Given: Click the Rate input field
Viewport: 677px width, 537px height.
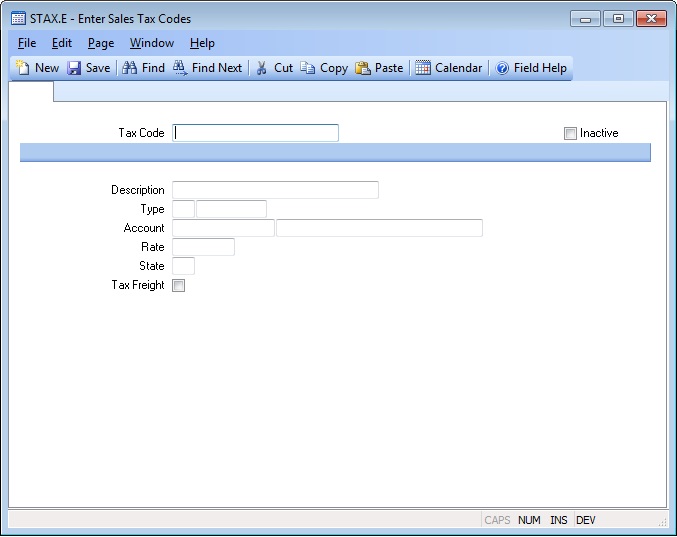Looking at the screenshot, I should (203, 247).
